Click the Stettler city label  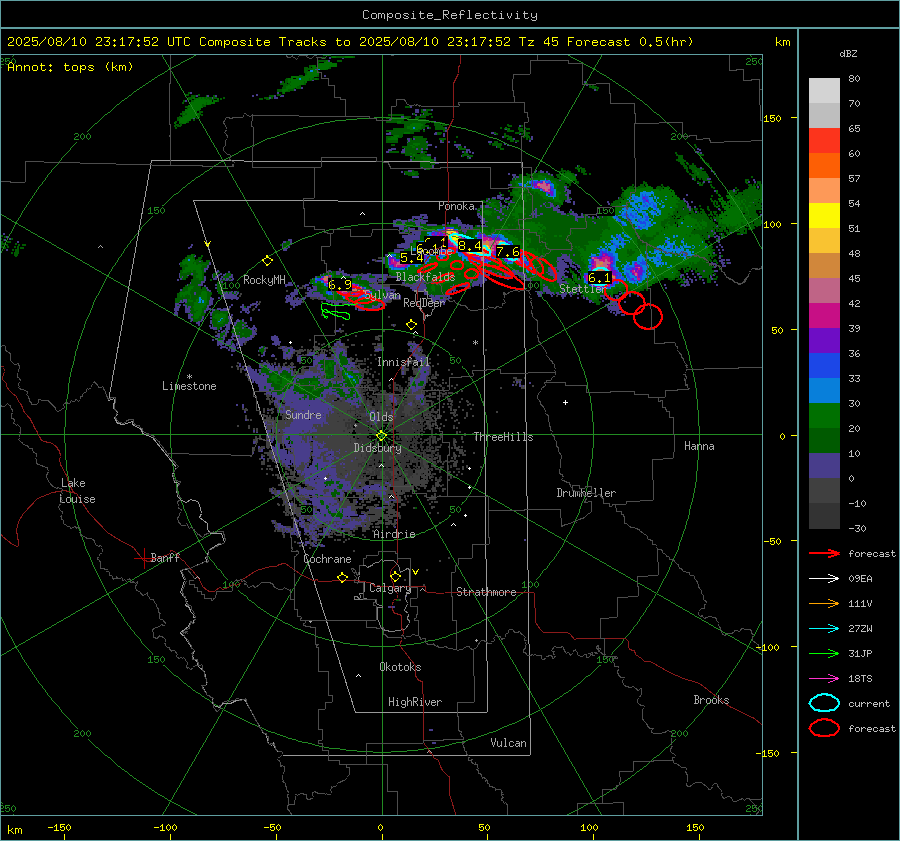coord(583,289)
